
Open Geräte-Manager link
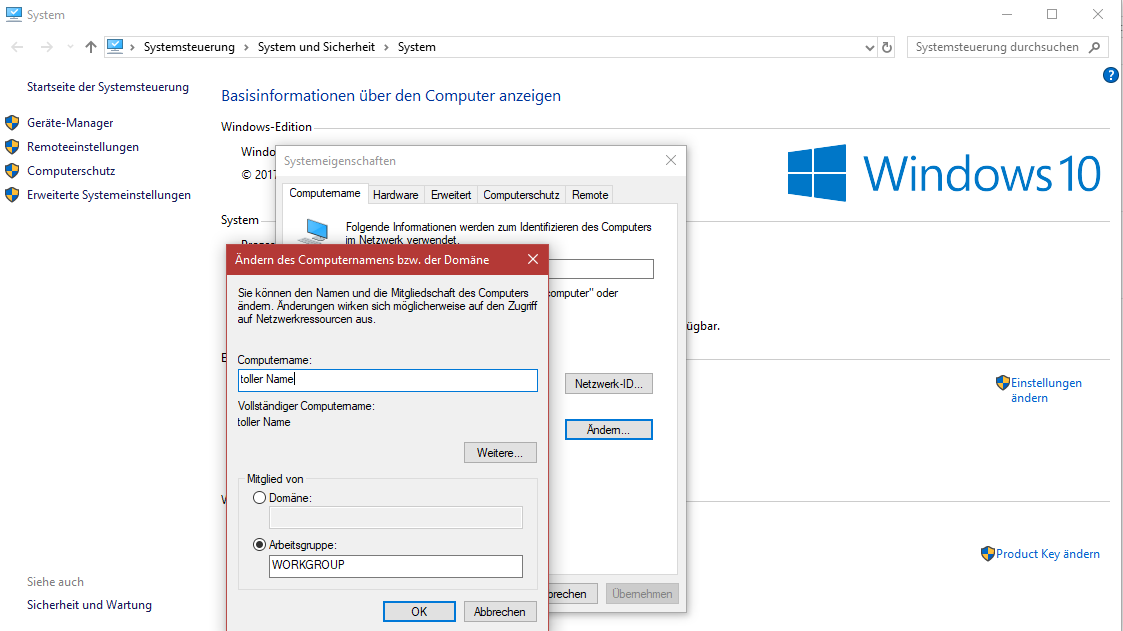[x=70, y=123]
